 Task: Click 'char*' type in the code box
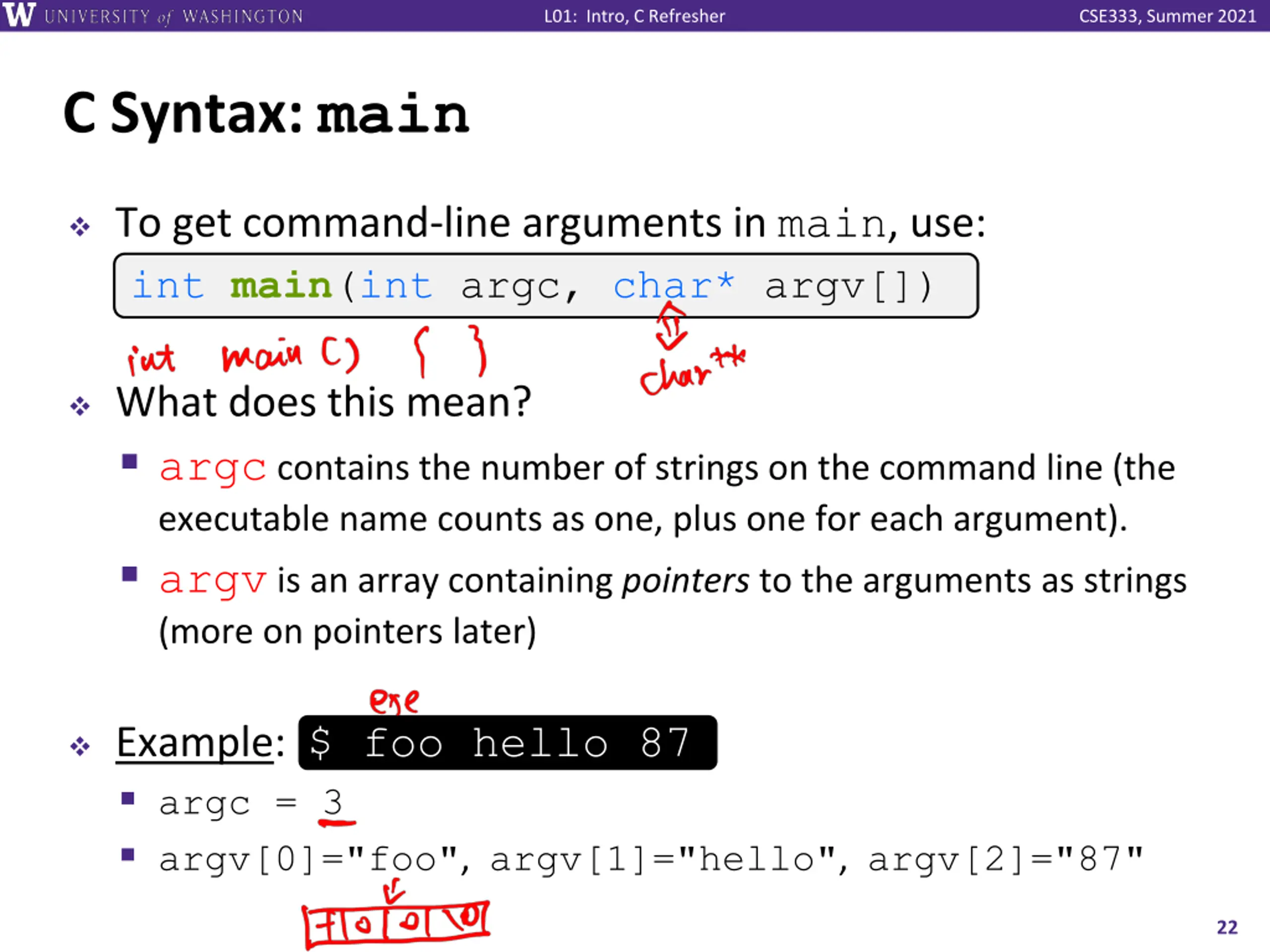674,285
